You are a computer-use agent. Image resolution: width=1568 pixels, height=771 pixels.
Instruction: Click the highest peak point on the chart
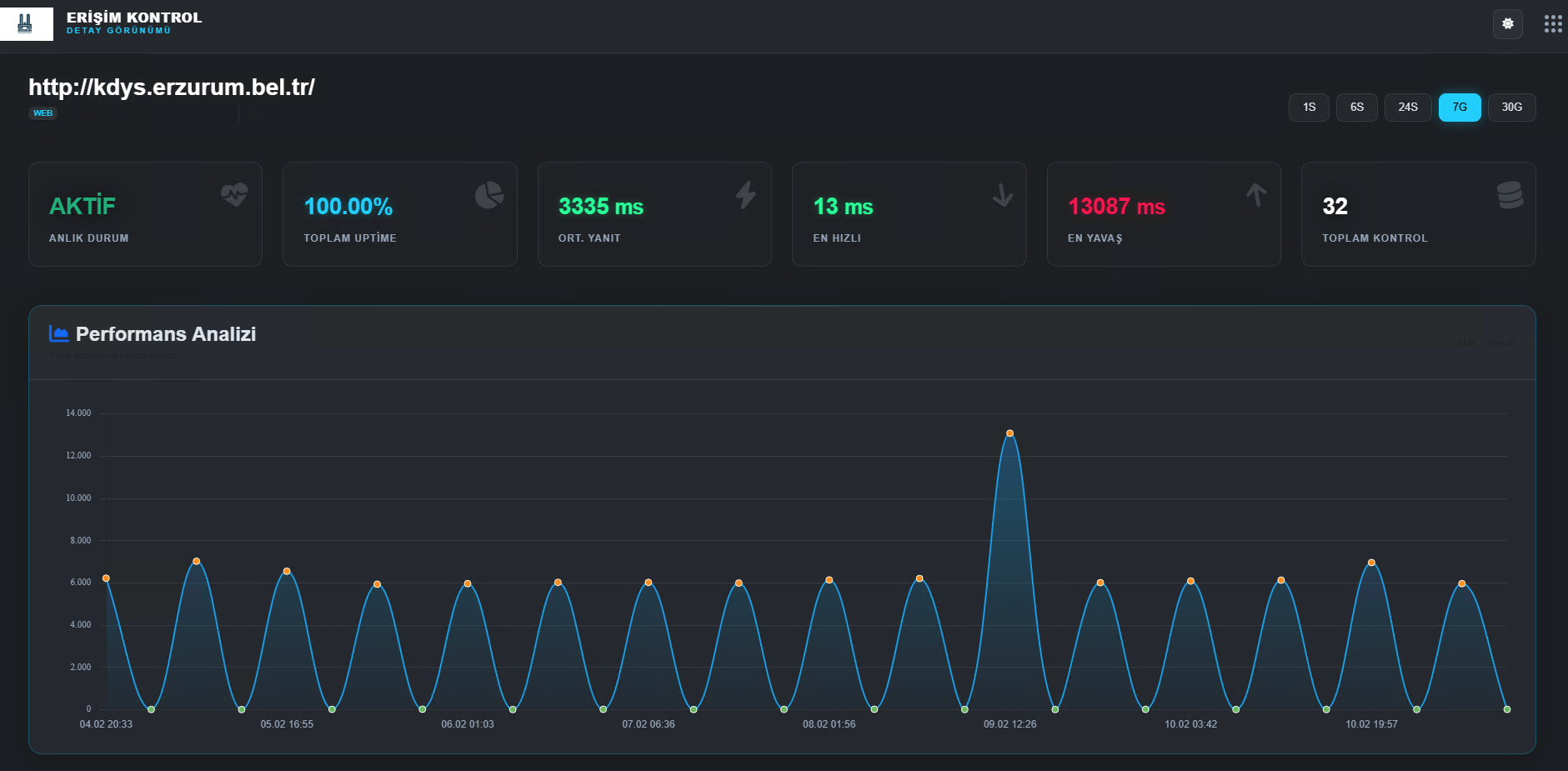pyautogui.click(x=1009, y=433)
